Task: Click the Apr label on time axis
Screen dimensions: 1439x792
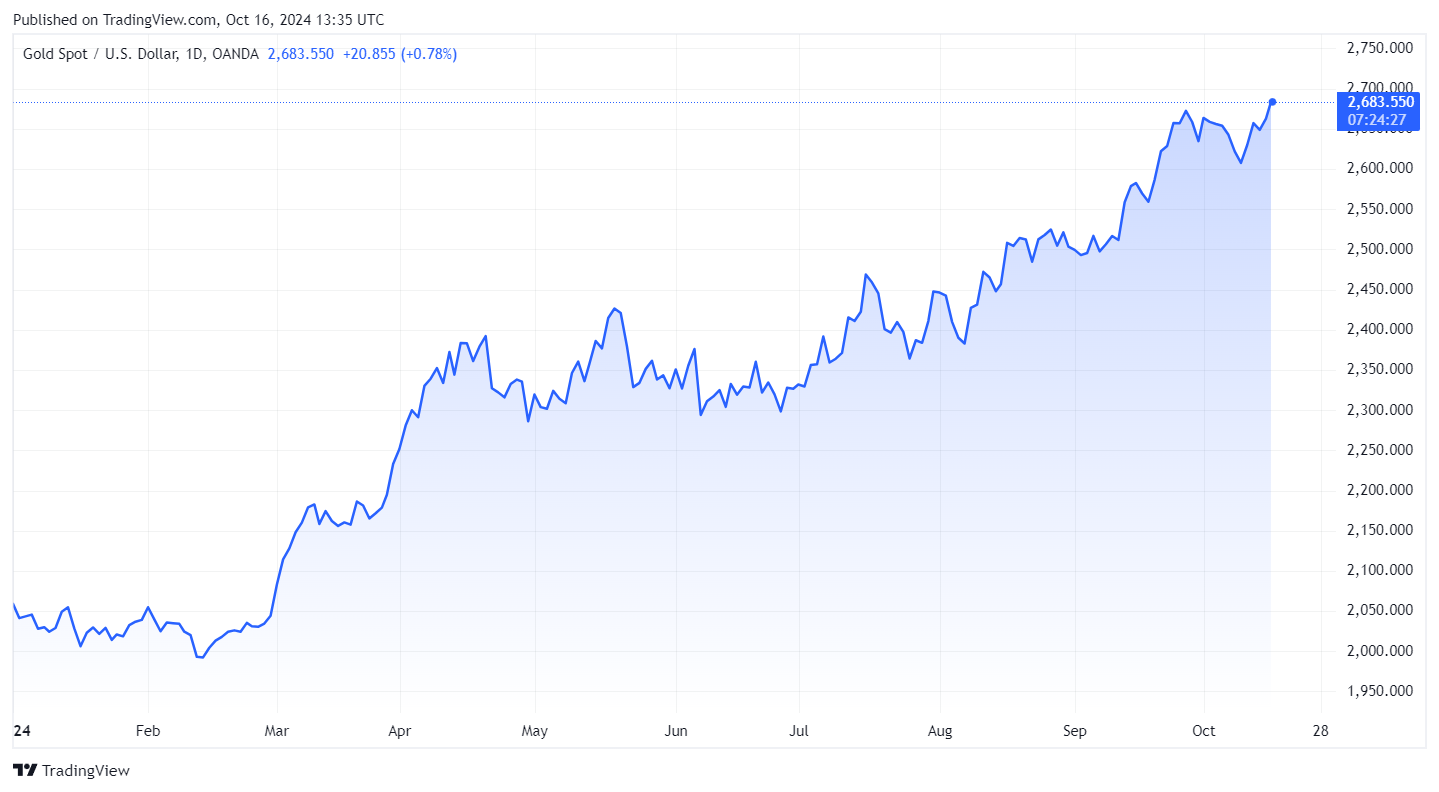Action: click(x=400, y=731)
